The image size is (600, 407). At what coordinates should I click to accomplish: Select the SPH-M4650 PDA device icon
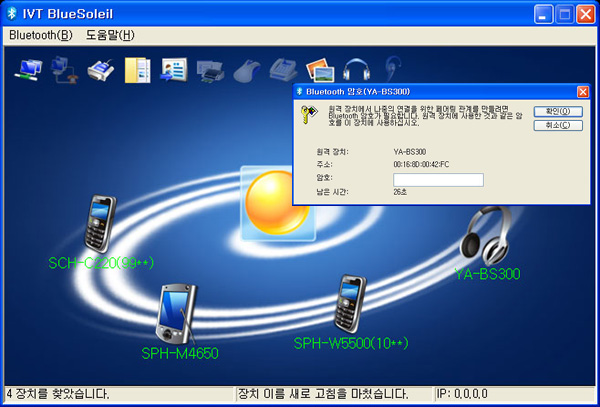[176, 314]
